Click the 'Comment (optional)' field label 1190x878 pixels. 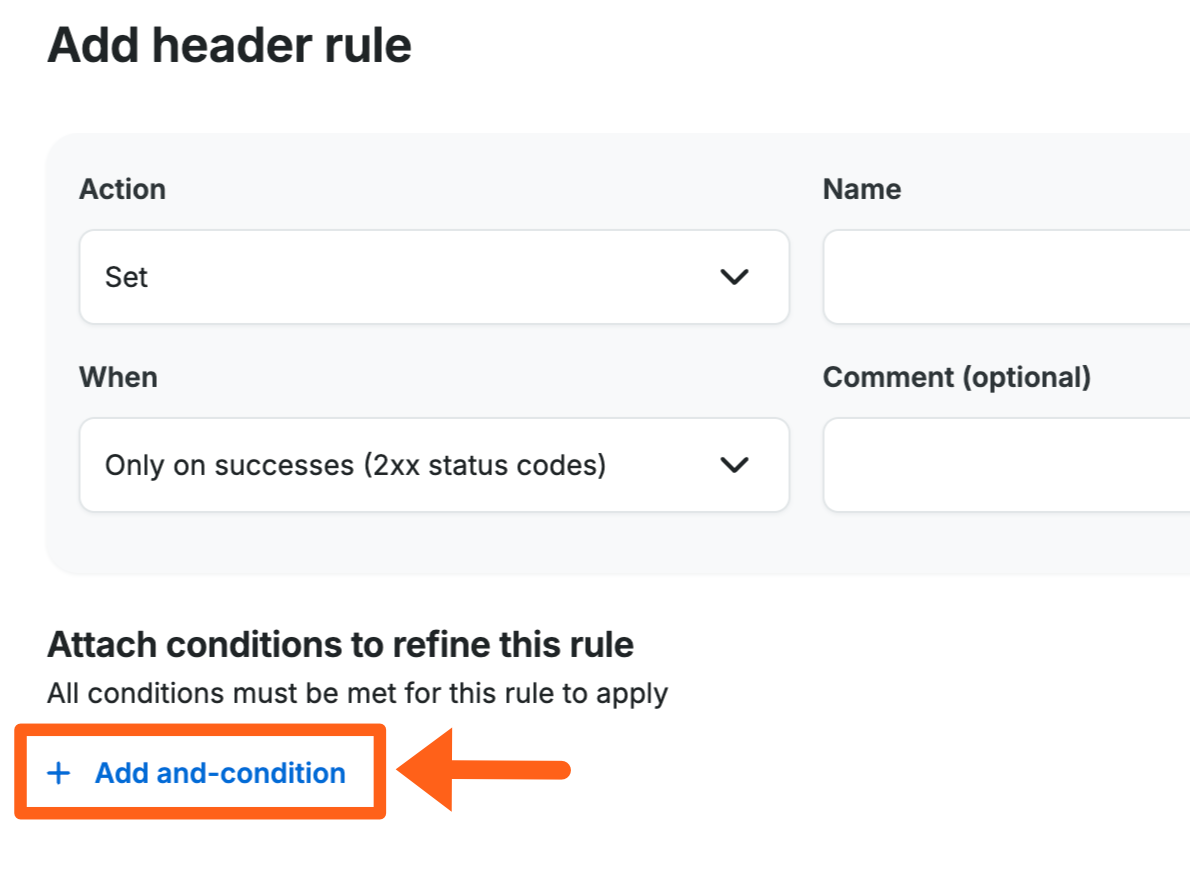click(956, 377)
